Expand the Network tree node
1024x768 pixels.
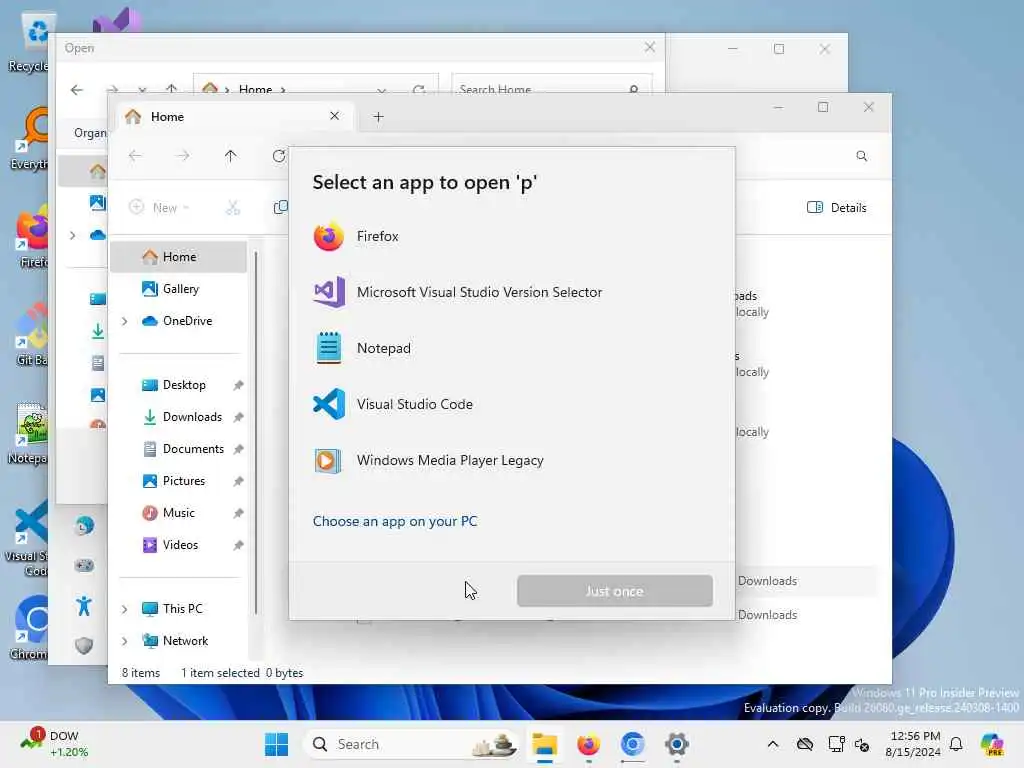(125, 641)
